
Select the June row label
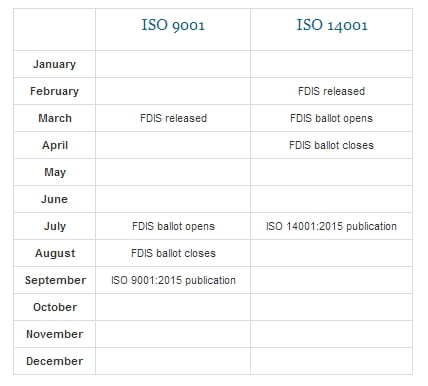[54, 199]
